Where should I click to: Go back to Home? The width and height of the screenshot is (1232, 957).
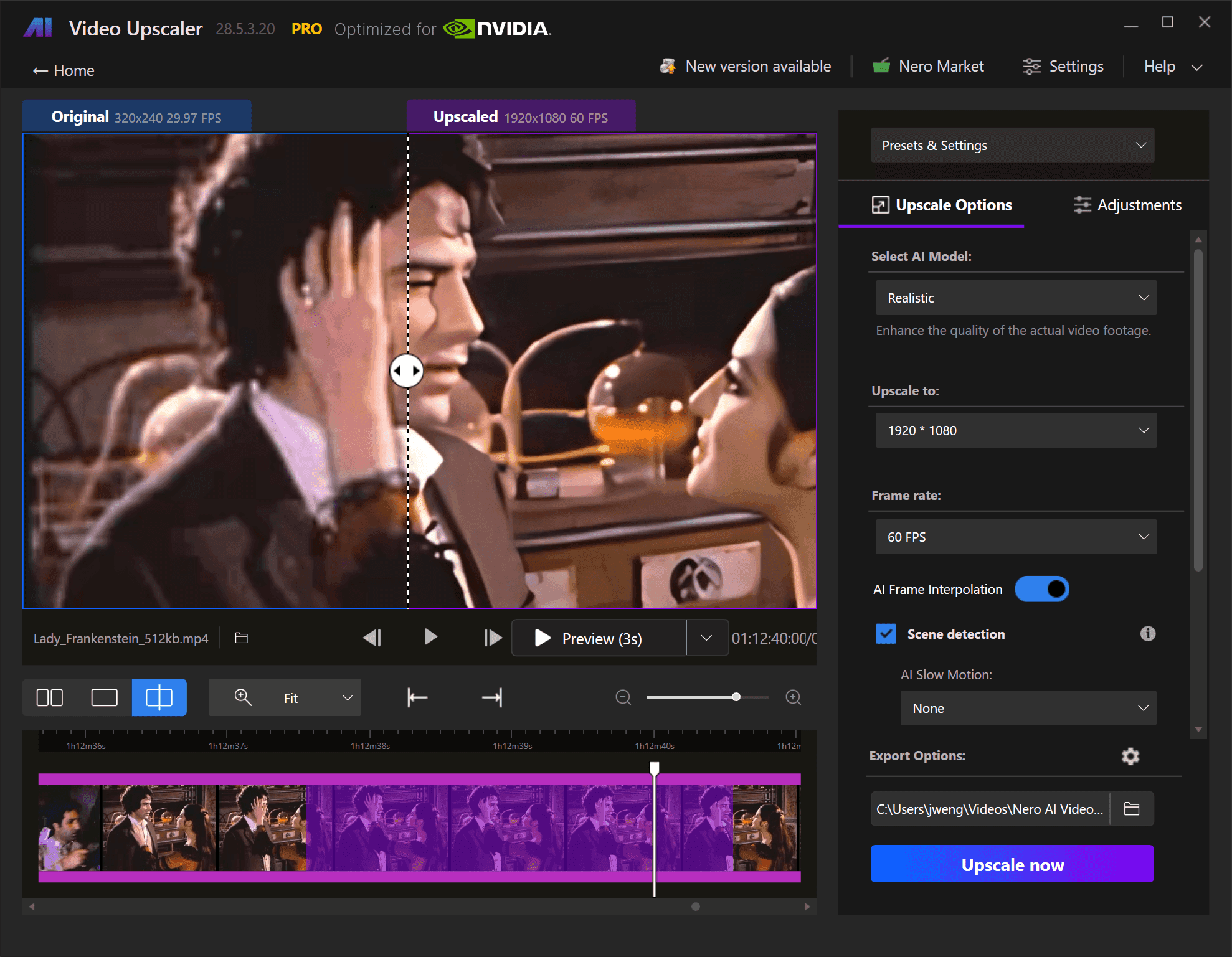point(64,70)
